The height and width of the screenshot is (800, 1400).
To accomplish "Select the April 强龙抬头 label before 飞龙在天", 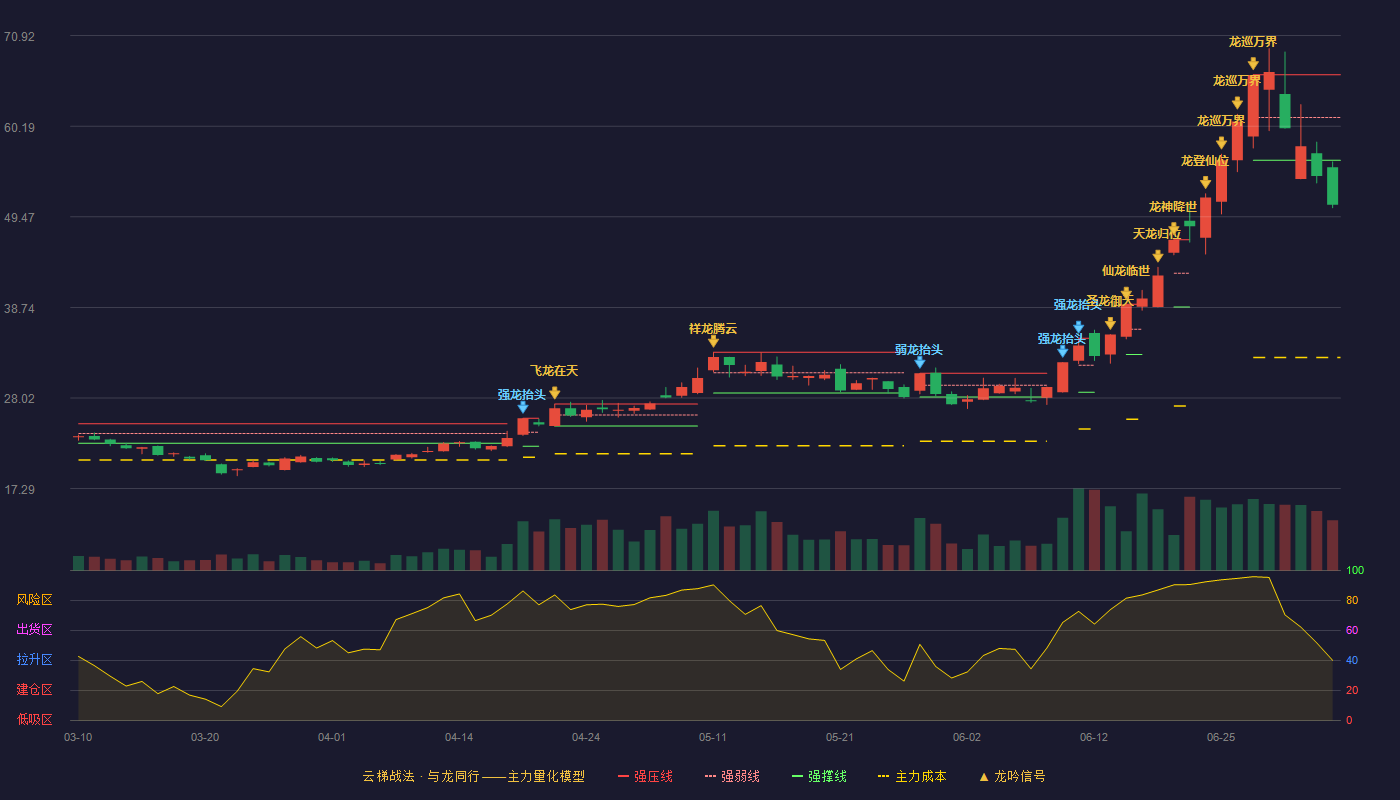I will (x=522, y=395).
